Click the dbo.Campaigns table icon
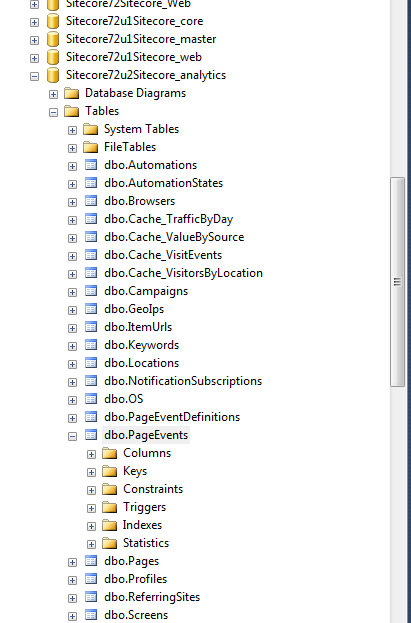 [91, 291]
